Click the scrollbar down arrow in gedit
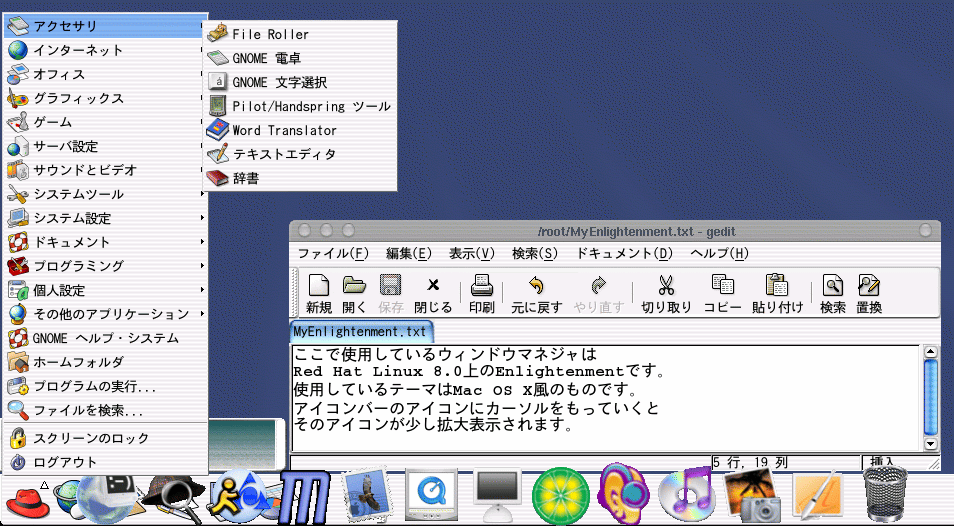 pos(930,444)
